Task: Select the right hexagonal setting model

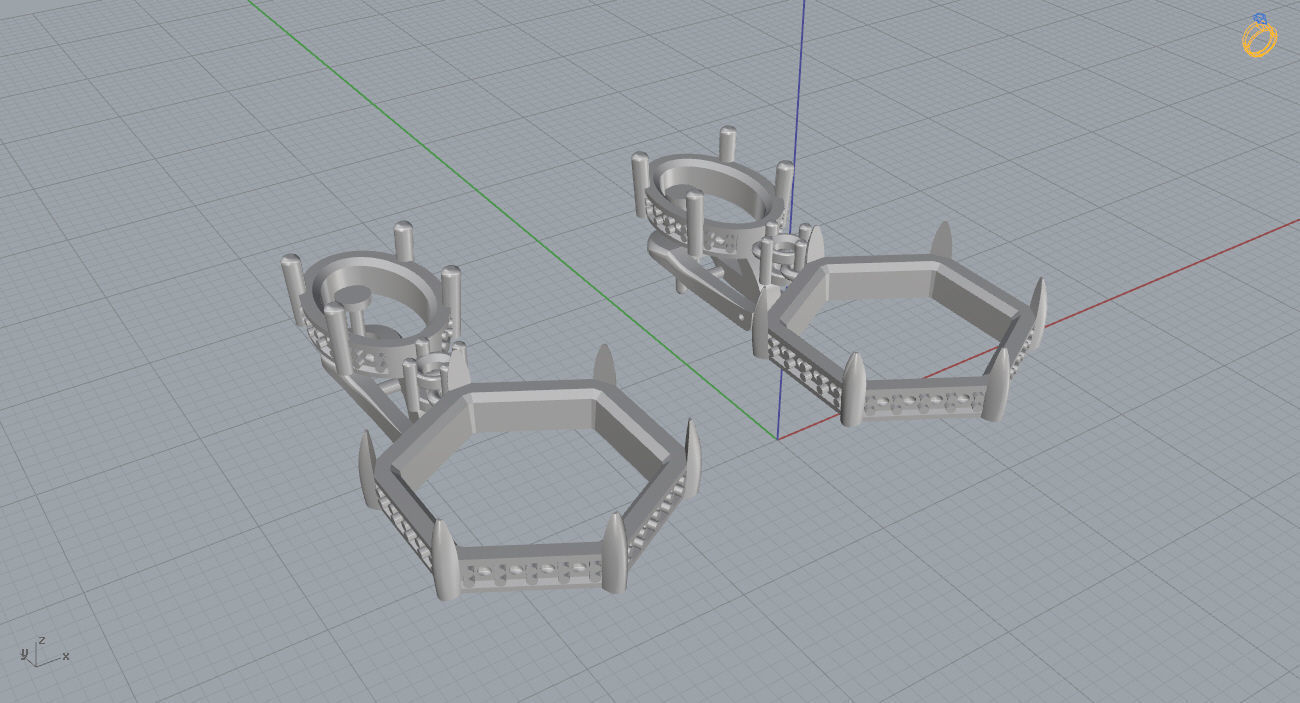Action: point(900,325)
